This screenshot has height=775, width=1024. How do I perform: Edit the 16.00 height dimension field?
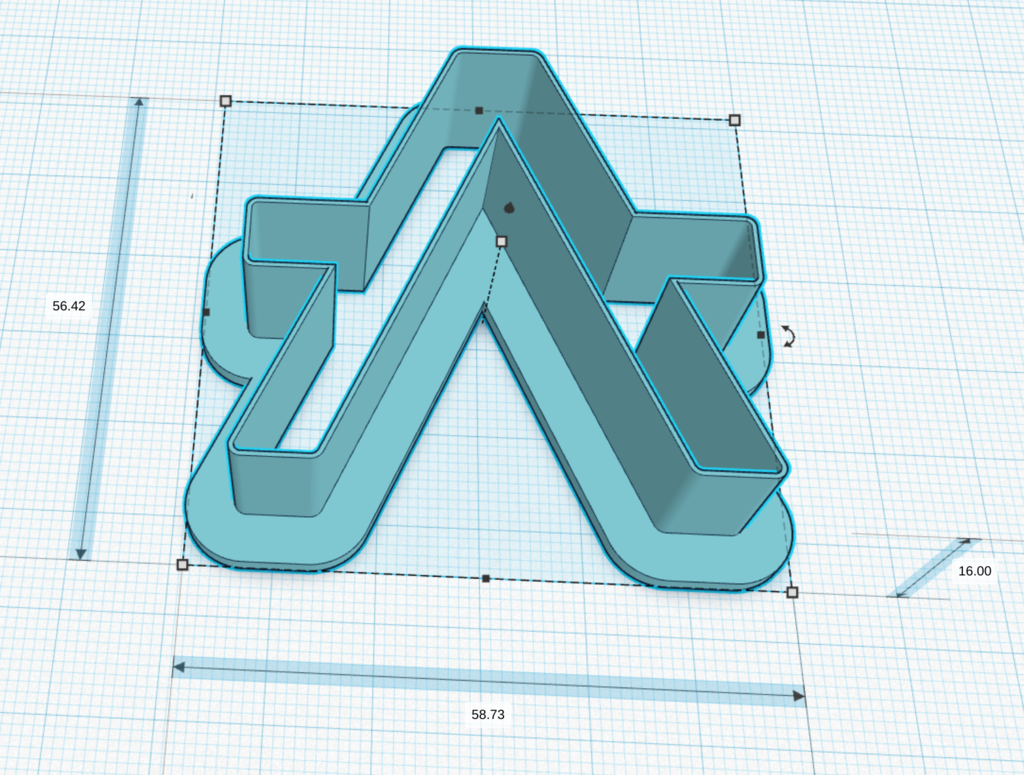tap(974, 571)
